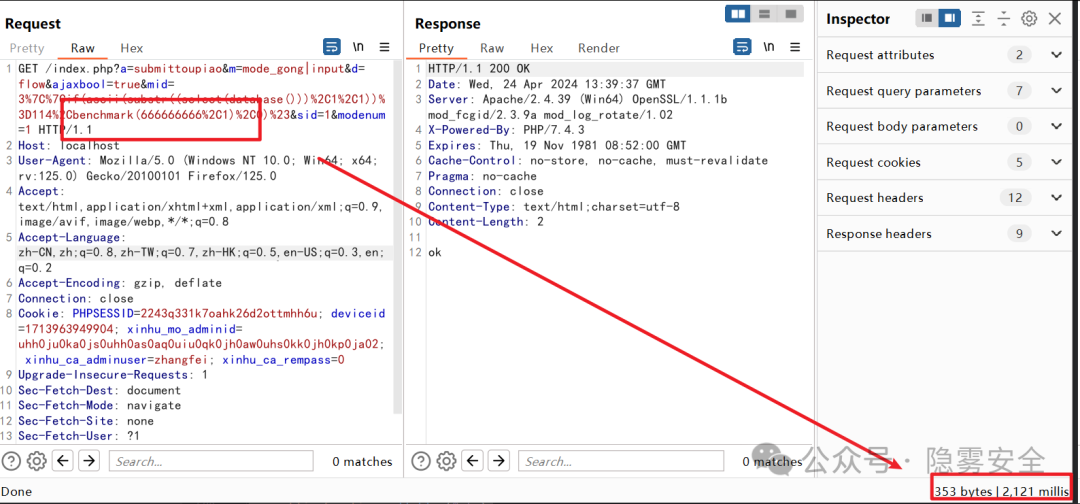
Task: Expand the Response headers section
Action: pos(1057,234)
